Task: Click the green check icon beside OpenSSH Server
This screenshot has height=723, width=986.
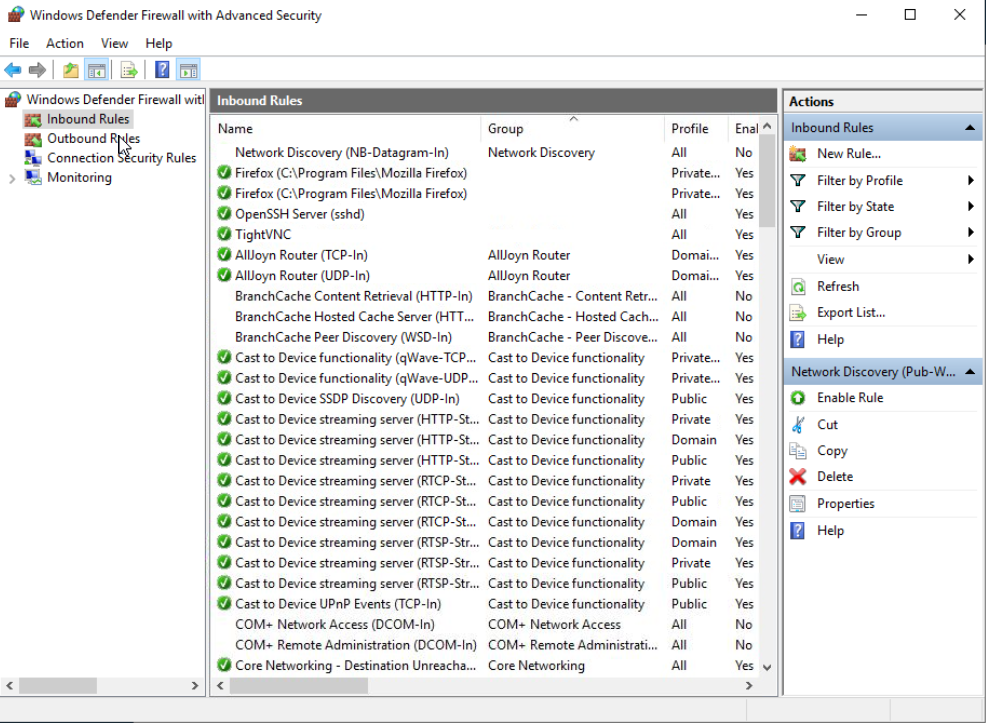Action: tap(224, 214)
